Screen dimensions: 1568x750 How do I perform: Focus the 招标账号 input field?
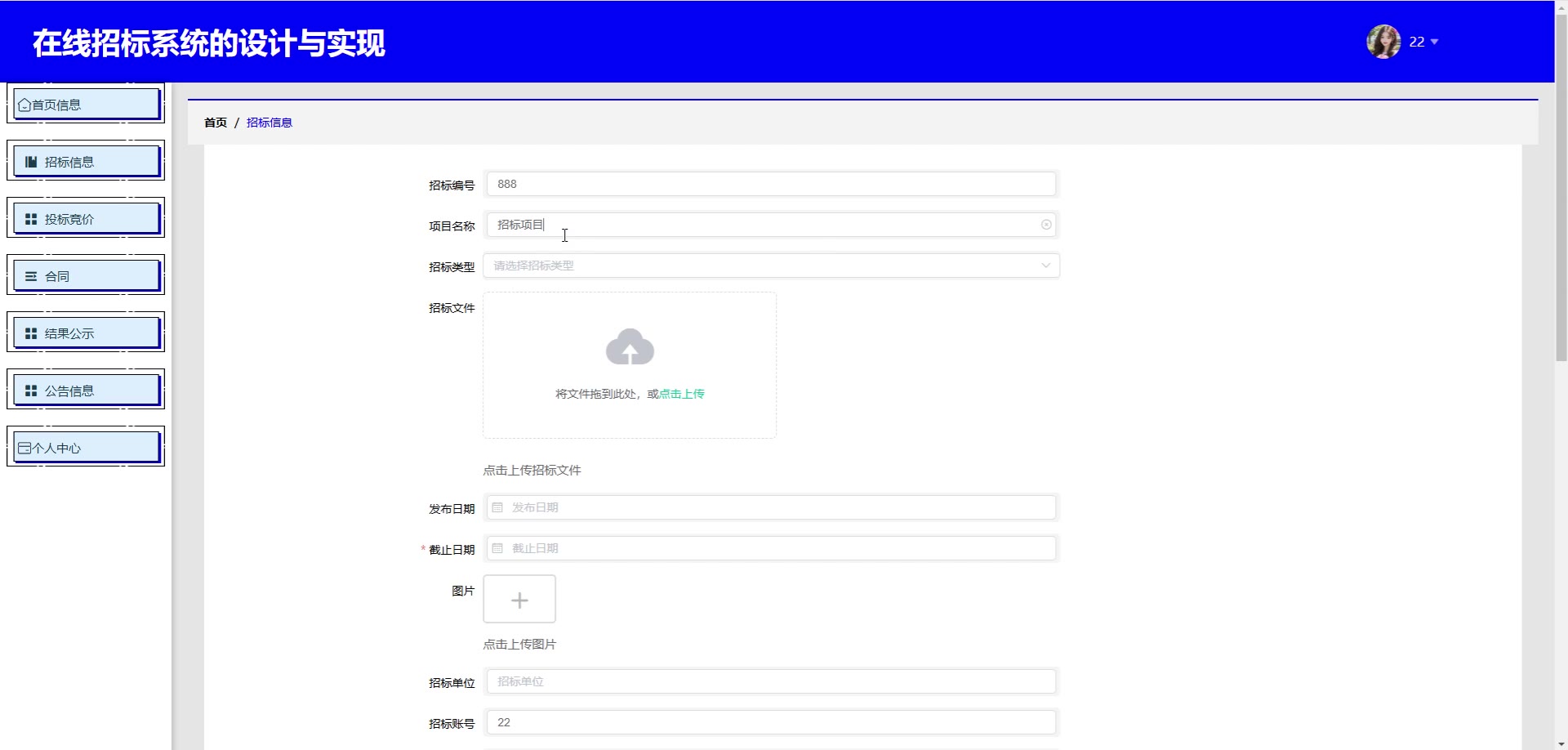point(771,722)
